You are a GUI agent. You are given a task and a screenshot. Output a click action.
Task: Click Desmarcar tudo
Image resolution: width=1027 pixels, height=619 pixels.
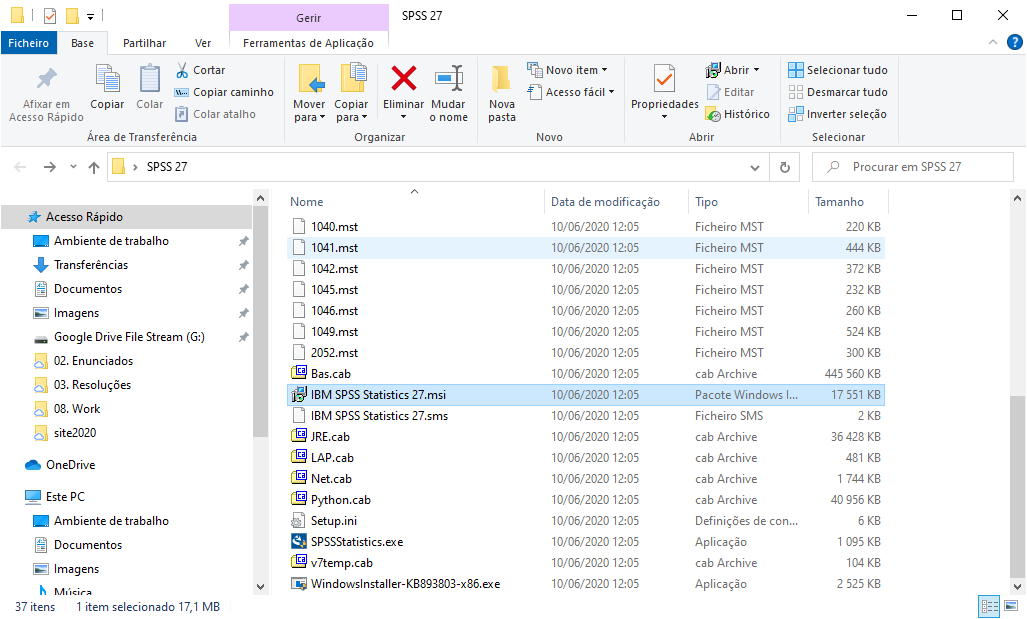(x=838, y=92)
